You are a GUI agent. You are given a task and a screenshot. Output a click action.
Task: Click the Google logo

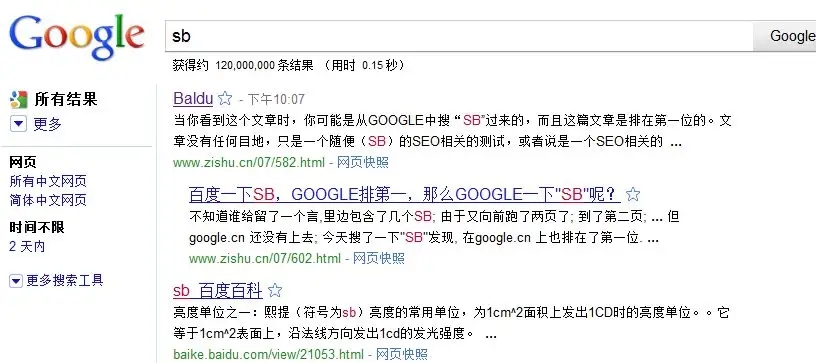(76, 37)
